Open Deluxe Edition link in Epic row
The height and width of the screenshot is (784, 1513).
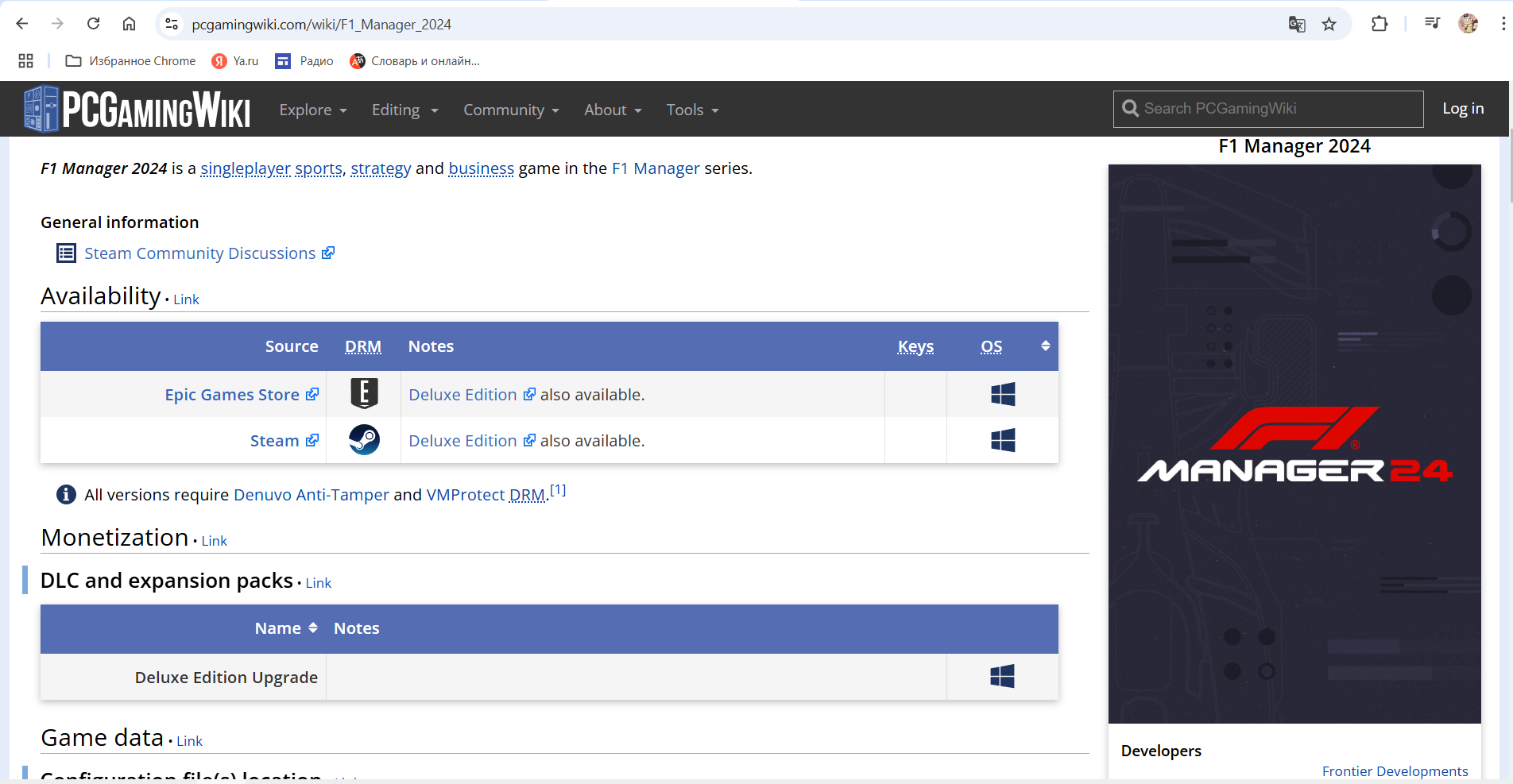472,395
